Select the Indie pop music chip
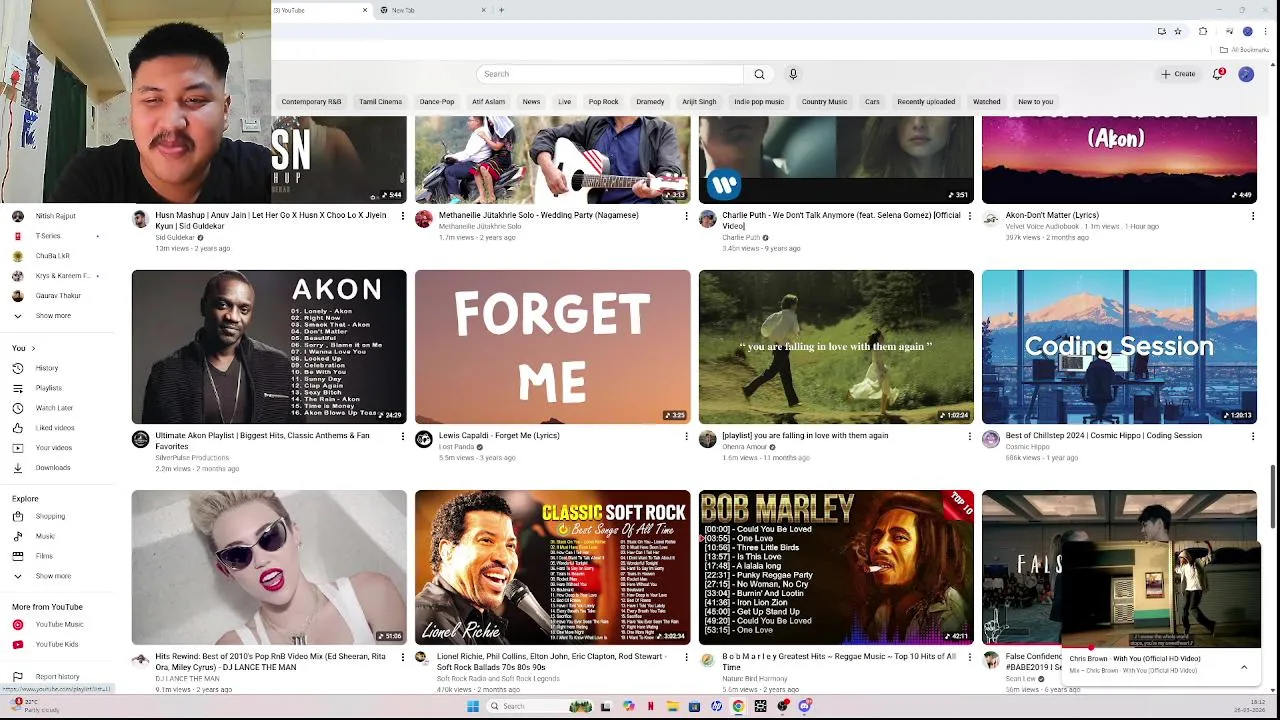The height and width of the screenshot is (720, 1280). click(x=759, y=102)
